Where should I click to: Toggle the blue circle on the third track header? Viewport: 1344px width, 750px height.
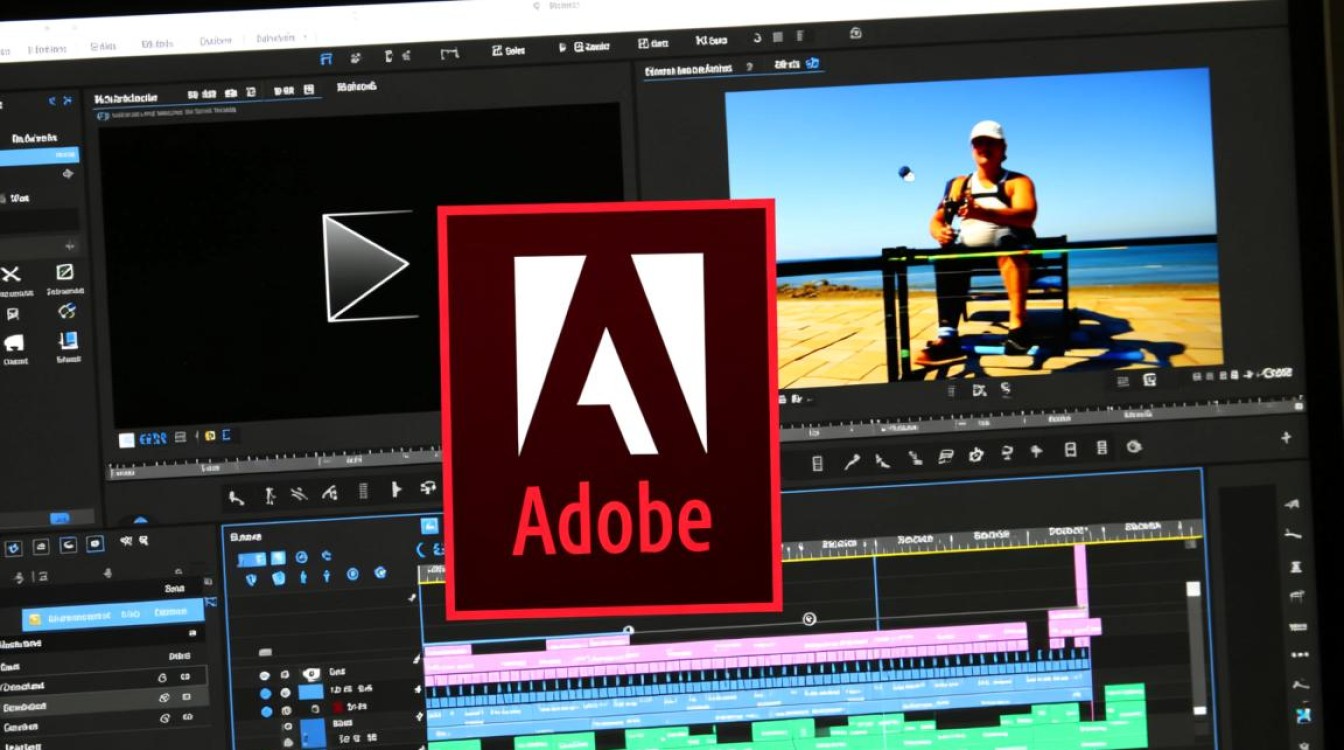[x=266, y=712]
